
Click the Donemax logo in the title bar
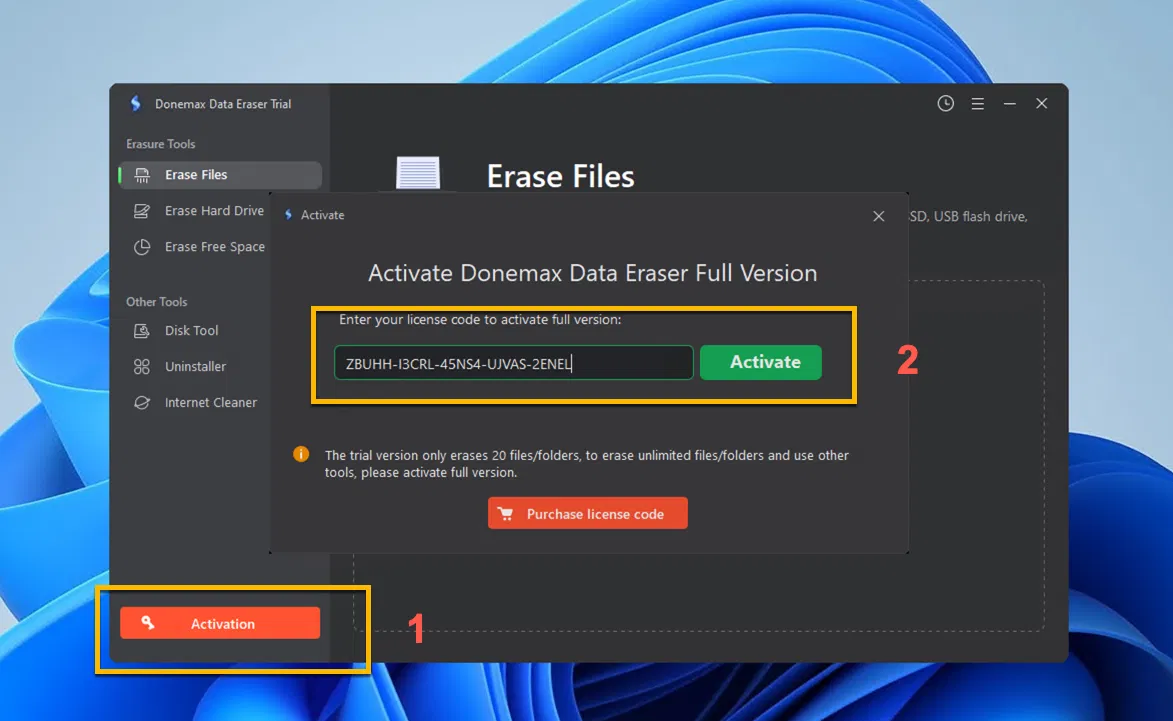[x=136, y=103]
